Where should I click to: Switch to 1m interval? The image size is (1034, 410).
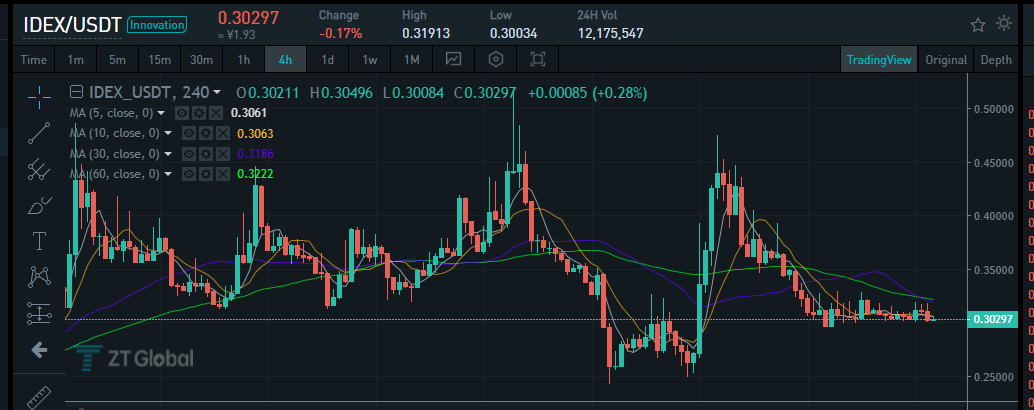[x=75, y=59]
